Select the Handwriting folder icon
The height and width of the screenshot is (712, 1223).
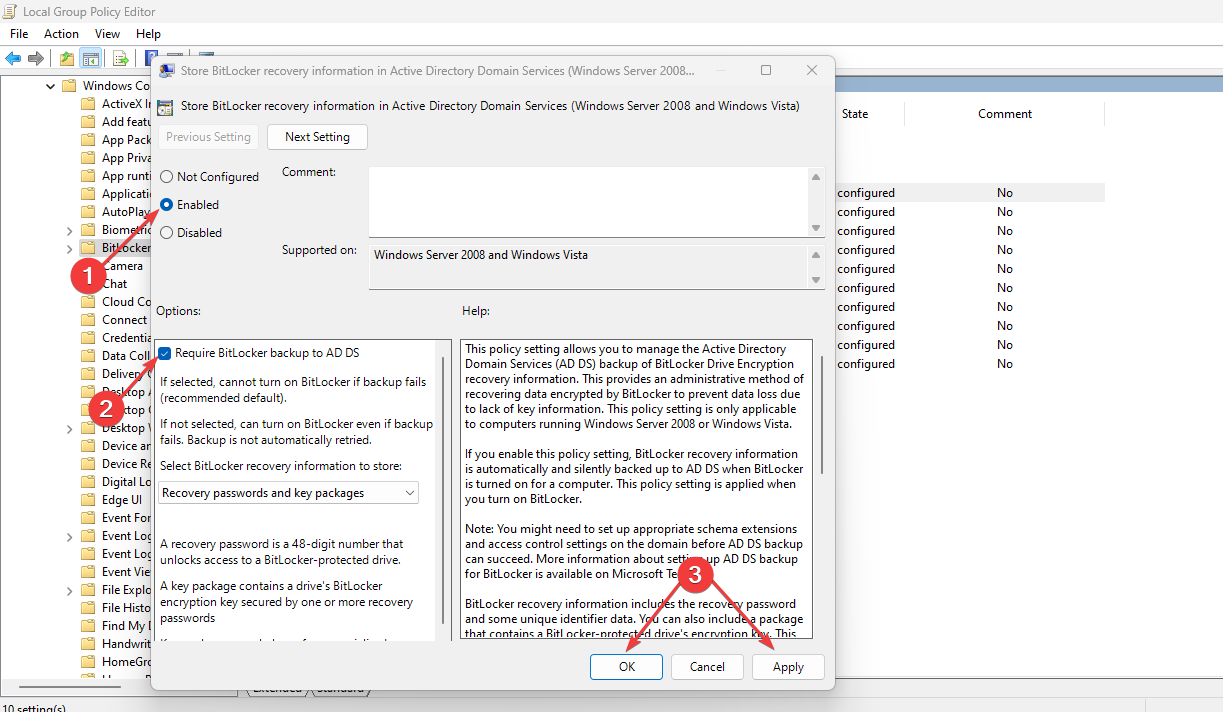89,644
